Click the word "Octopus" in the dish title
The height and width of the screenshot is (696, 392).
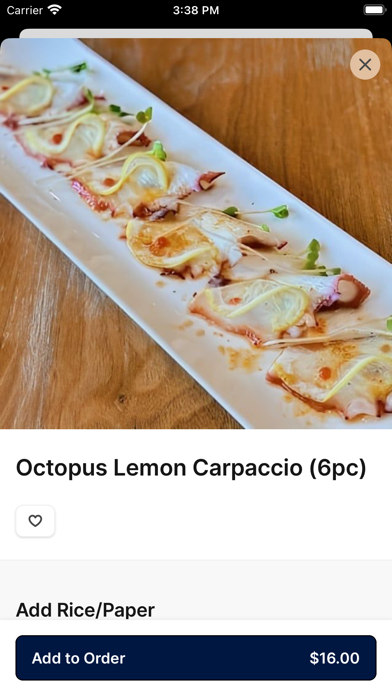(x=62, y=468)
